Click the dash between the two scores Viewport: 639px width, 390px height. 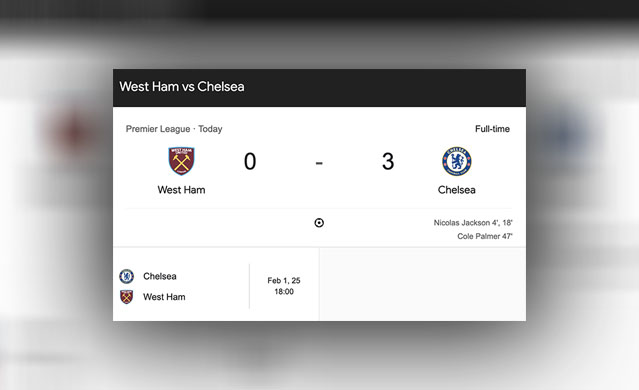click(319, 163)
